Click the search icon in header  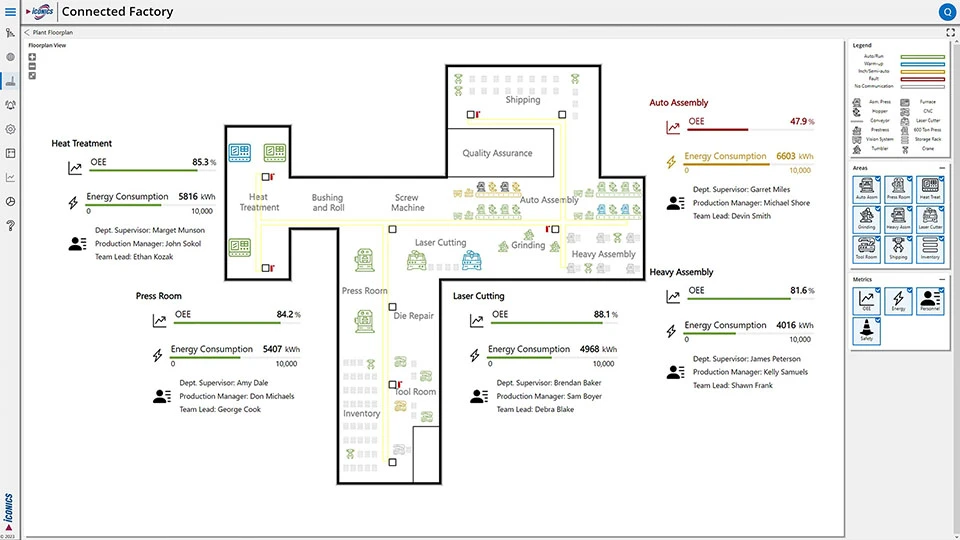pyautogui.click(x=946, y=12)
